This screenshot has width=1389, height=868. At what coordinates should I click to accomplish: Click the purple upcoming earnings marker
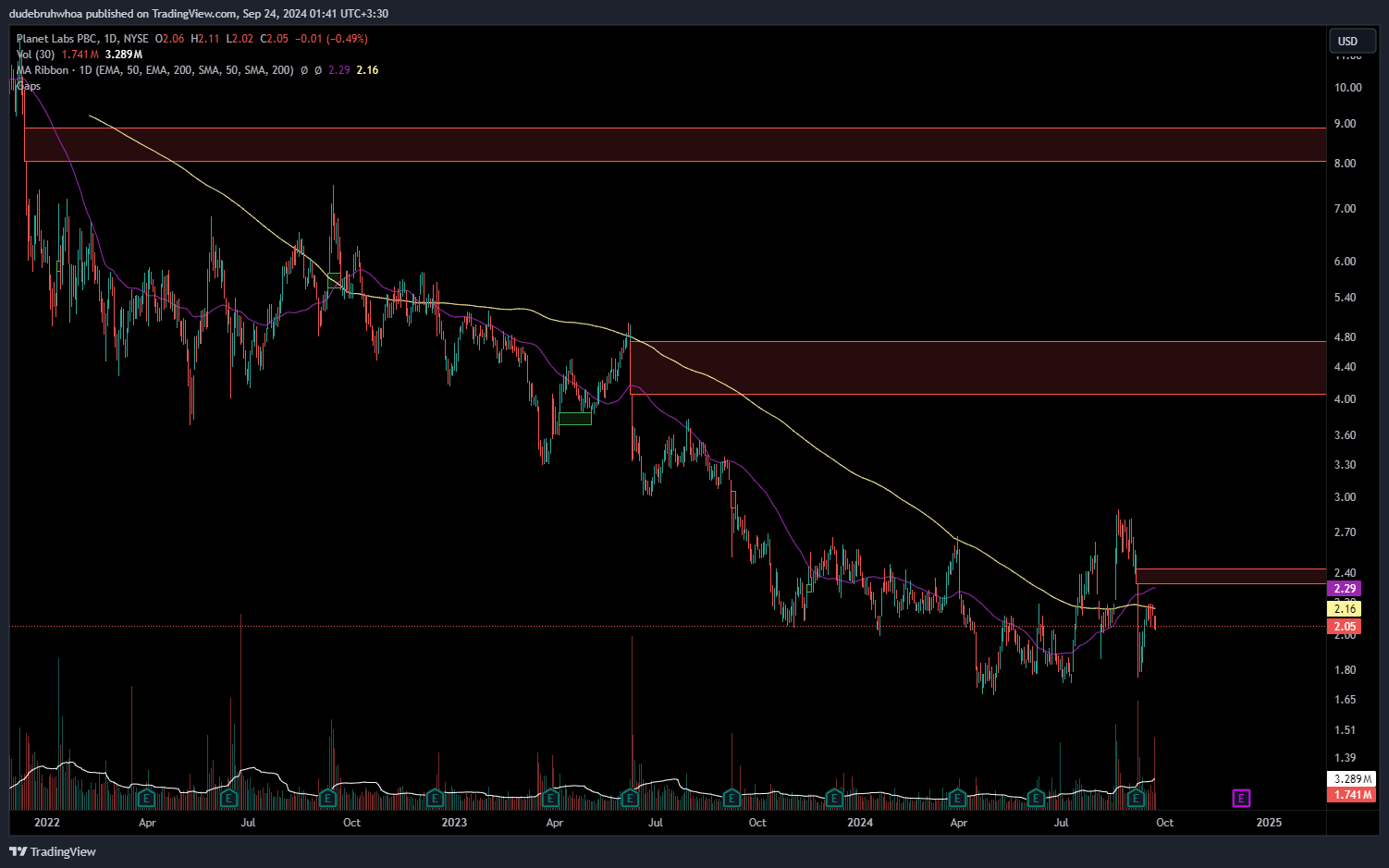point(1242,798)
